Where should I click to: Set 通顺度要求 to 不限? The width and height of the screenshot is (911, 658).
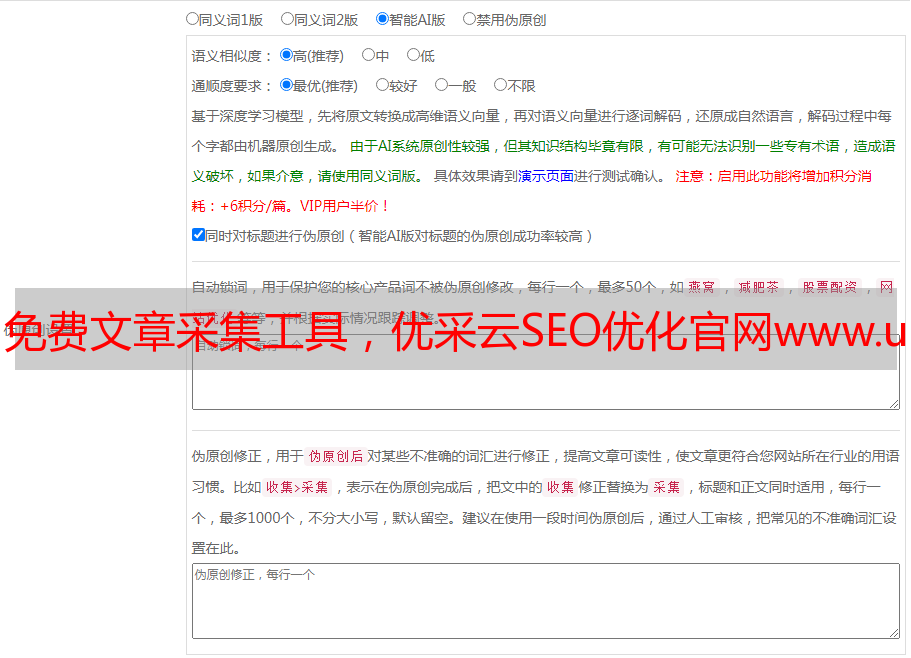(x=500, y=85)
